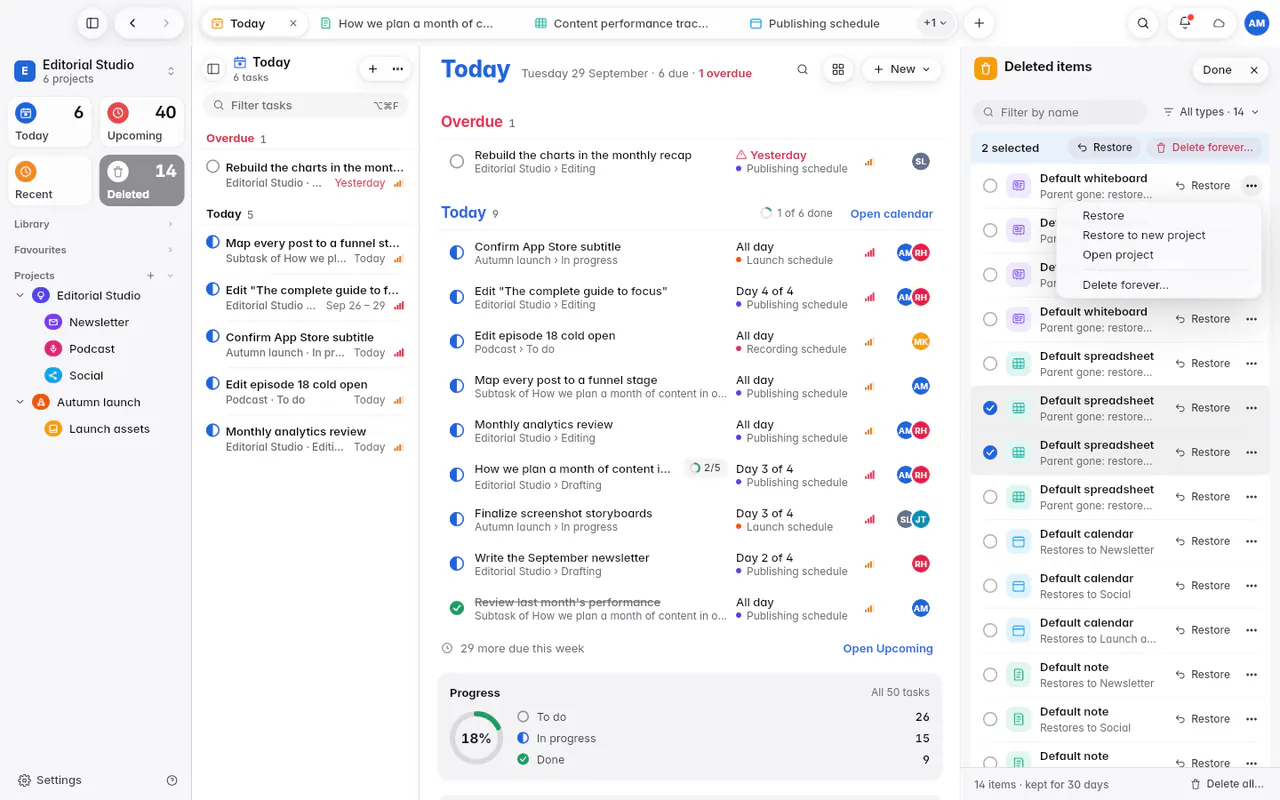
Task: Open the AM user avatar
Action: 1256,23
